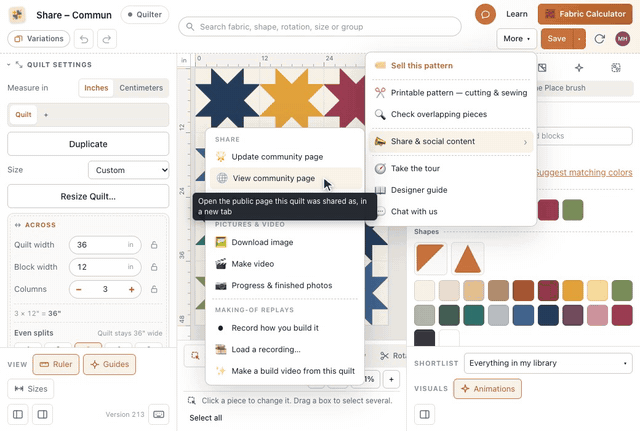
Task: Open the Save options dropdown arrow
Action: click(x=579, y=39)
